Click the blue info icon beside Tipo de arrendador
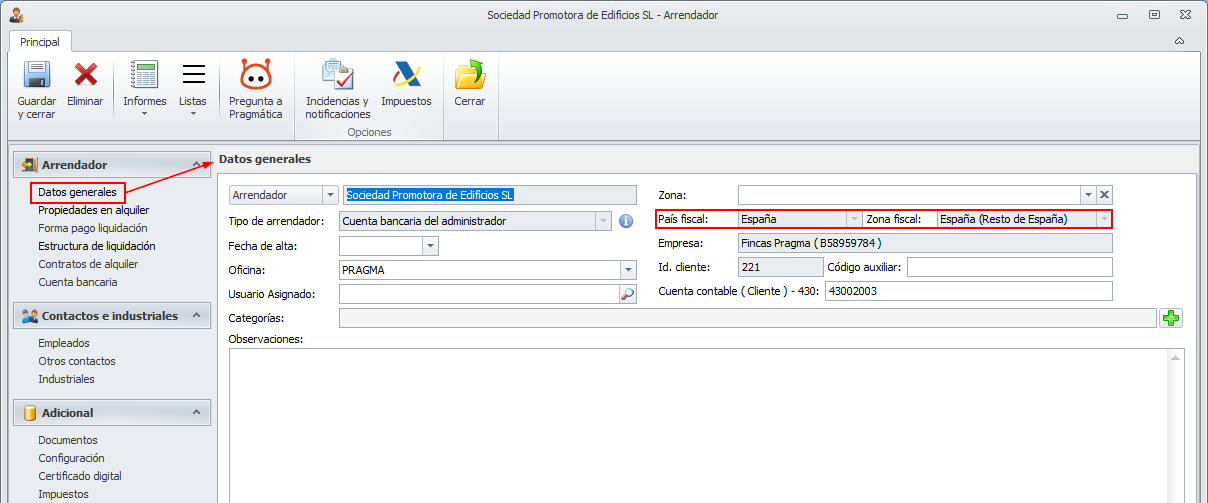Image resolution: width=1208 pixels, height=503 pixels. pyautogui.click(x=626, y=221)
